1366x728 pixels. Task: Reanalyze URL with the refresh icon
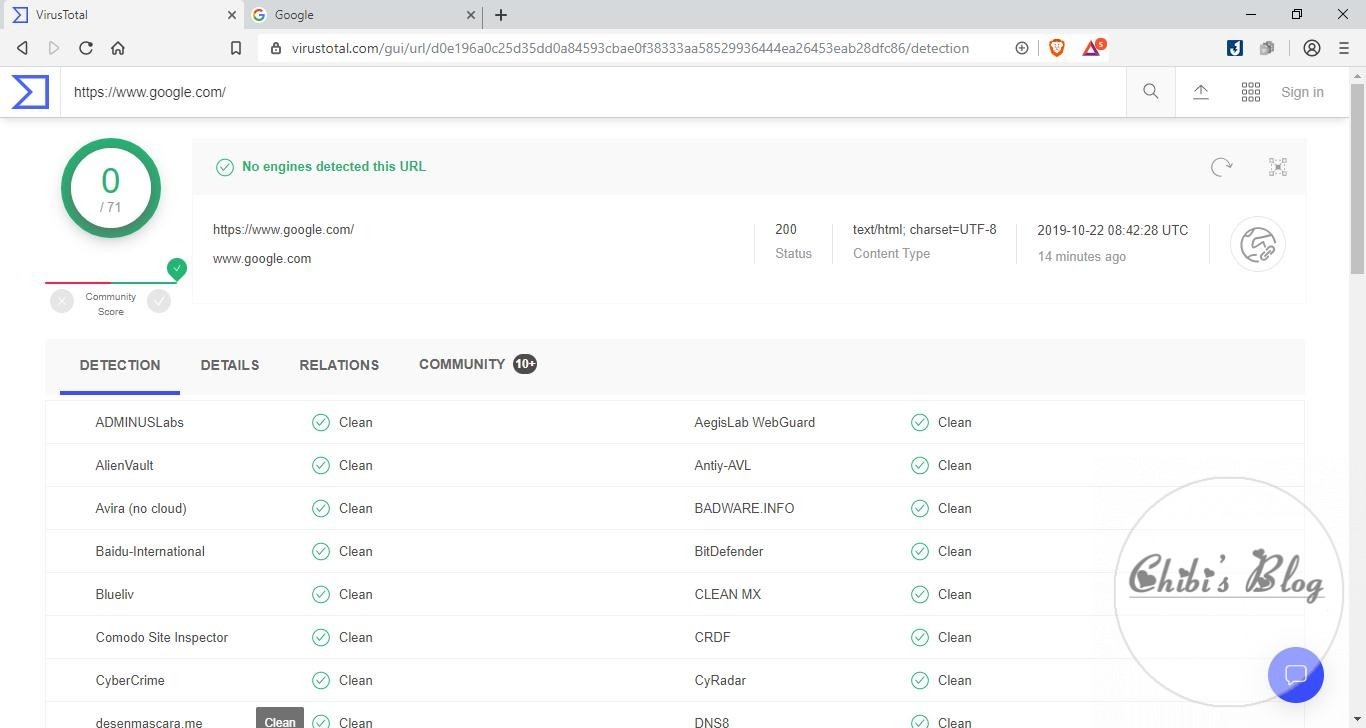pos(1221,167)
